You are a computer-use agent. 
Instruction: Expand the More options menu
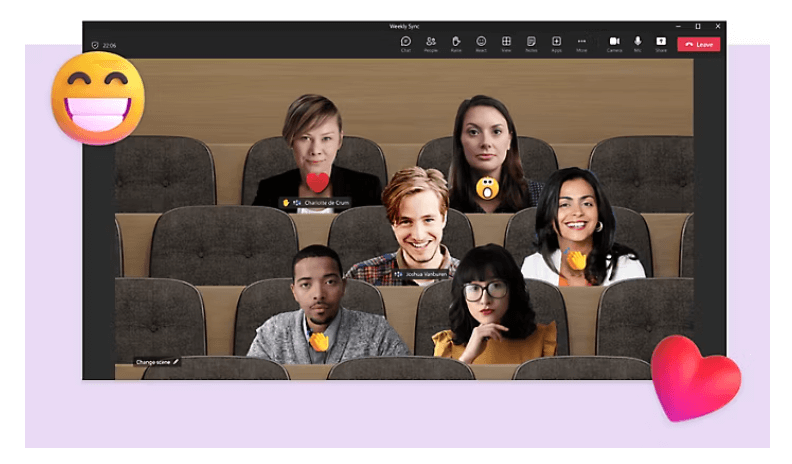pyautogui.click(x=581, y=43)
